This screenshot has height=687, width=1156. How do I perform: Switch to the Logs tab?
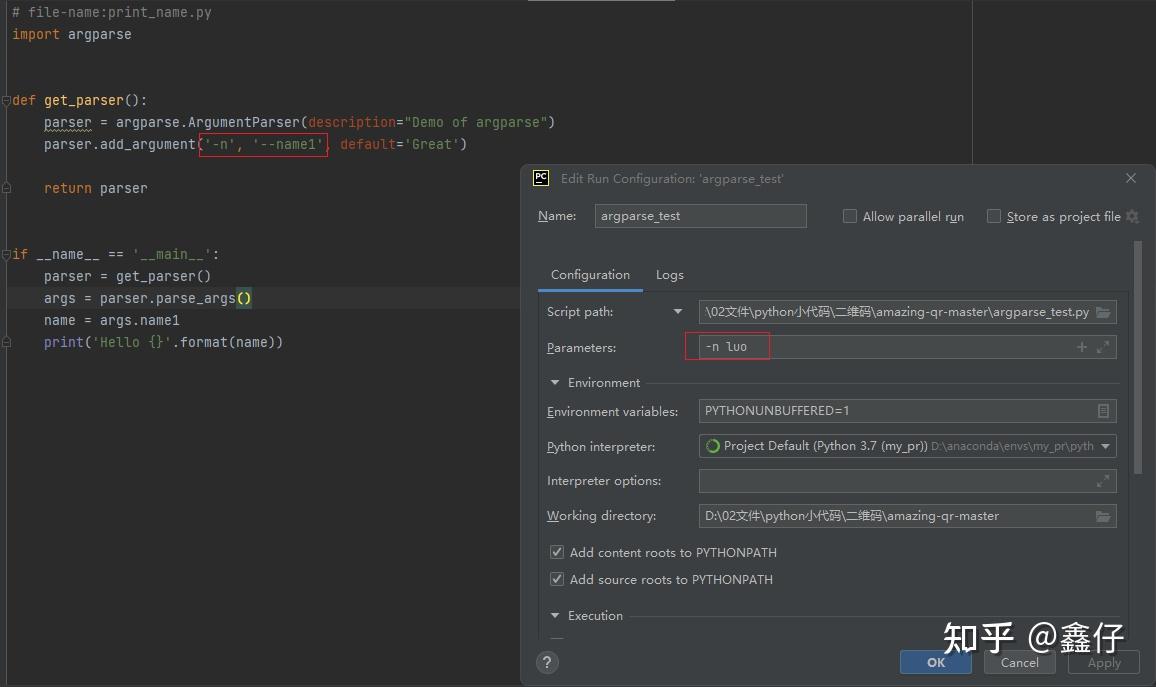click(x=669, y=275)
